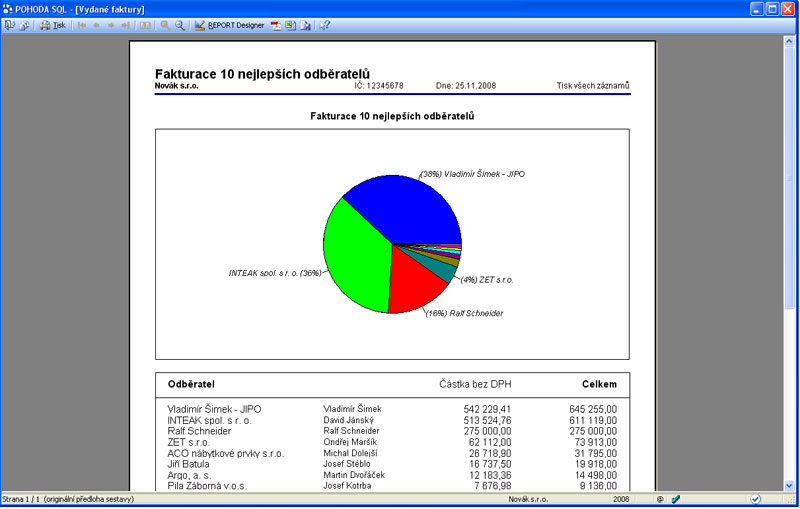This screenshot has width=800, height=509.
Task: Click the total '611 119,00'
Action: click(593, 420)
